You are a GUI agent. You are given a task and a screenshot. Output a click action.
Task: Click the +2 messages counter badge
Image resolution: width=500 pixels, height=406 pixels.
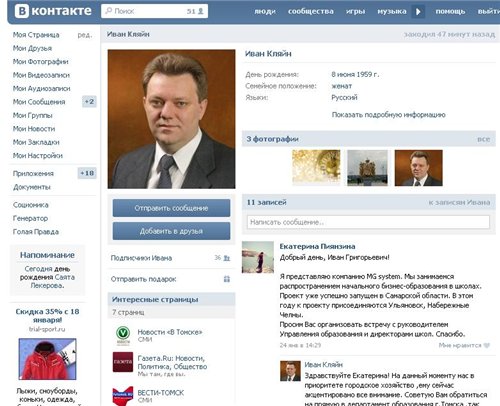coord(89,102)
